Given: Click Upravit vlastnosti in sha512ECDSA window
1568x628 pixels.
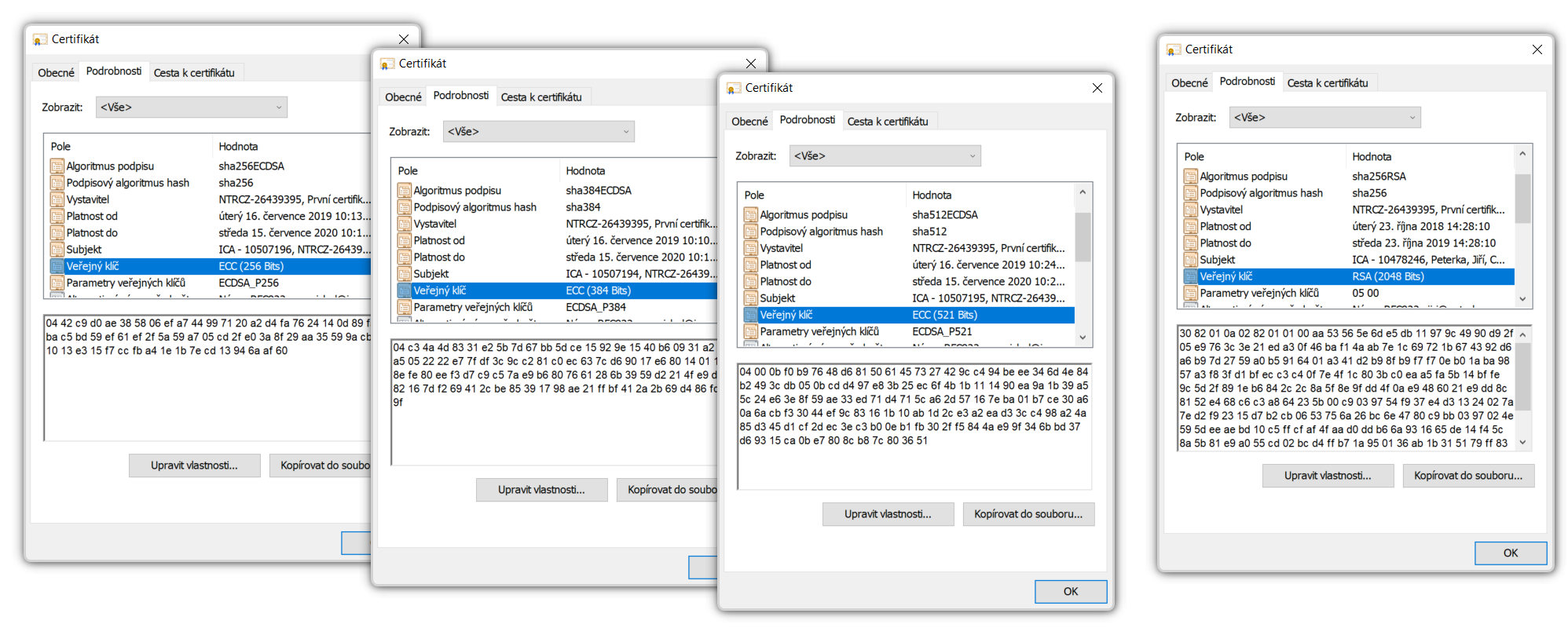Looking at the screenshot, I should click(x=888, y=513).
